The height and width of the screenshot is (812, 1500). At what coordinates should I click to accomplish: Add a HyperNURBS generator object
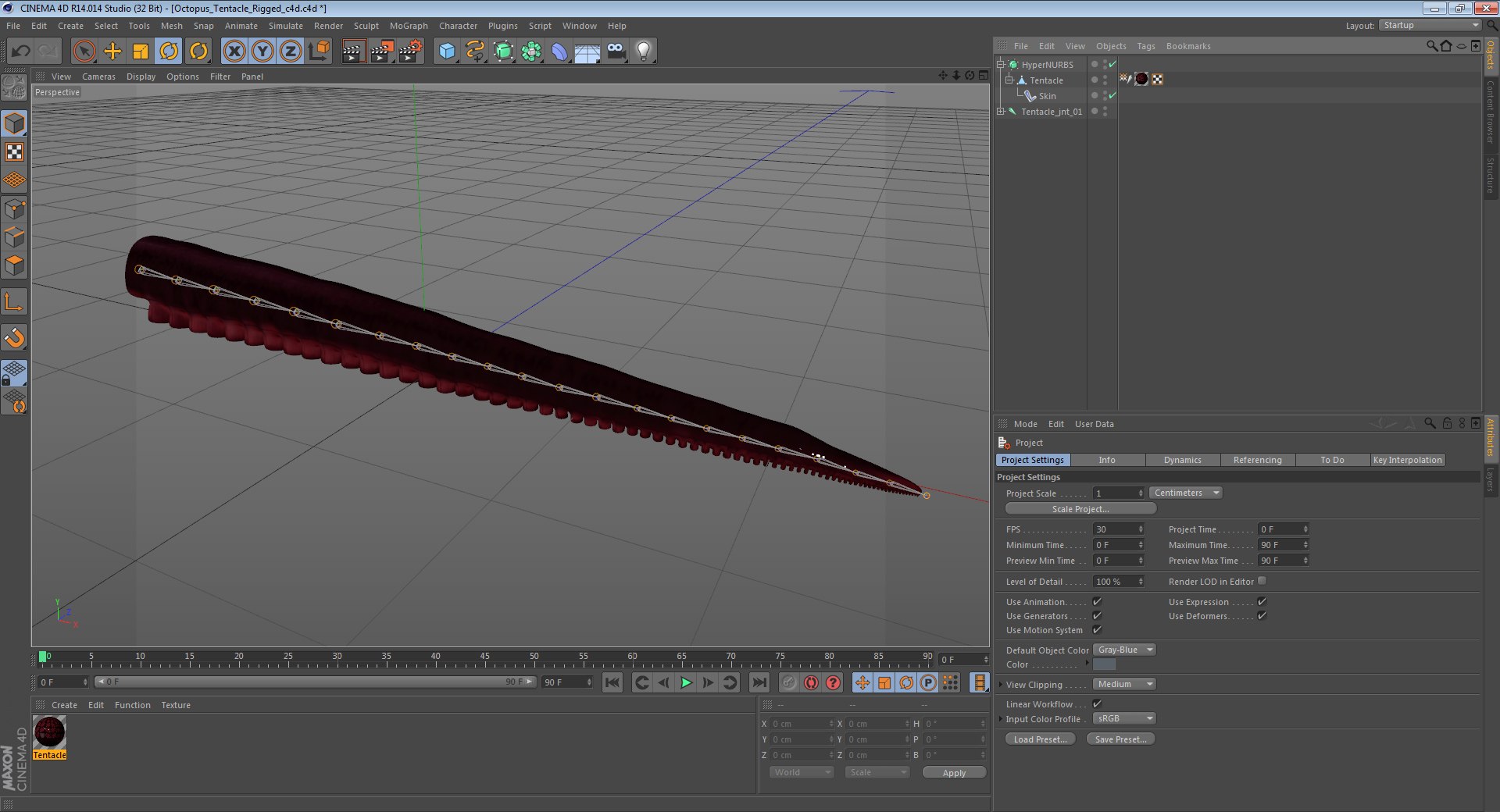pos(504,52)
